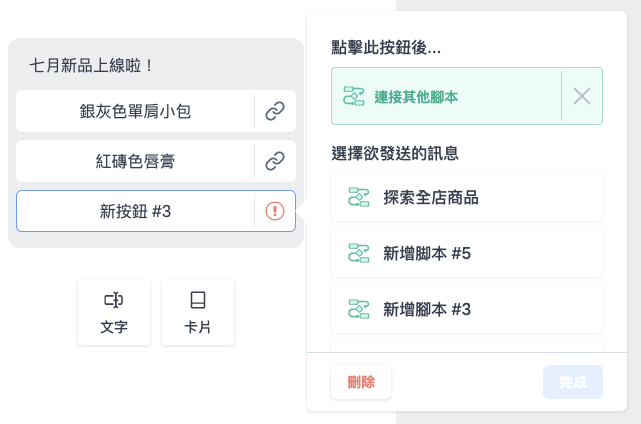Click the red warning icon on 新按鈕 #3

(275, 211)
